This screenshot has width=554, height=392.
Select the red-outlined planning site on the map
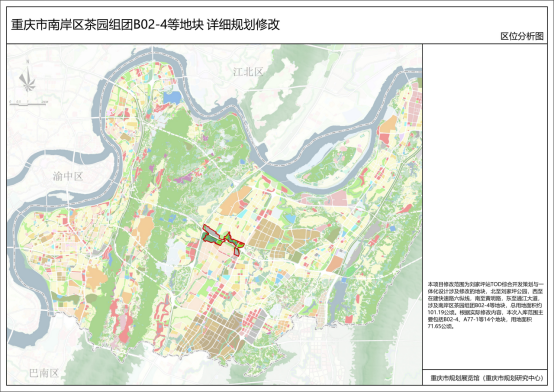pyautogui.click(x=223, y=240)
